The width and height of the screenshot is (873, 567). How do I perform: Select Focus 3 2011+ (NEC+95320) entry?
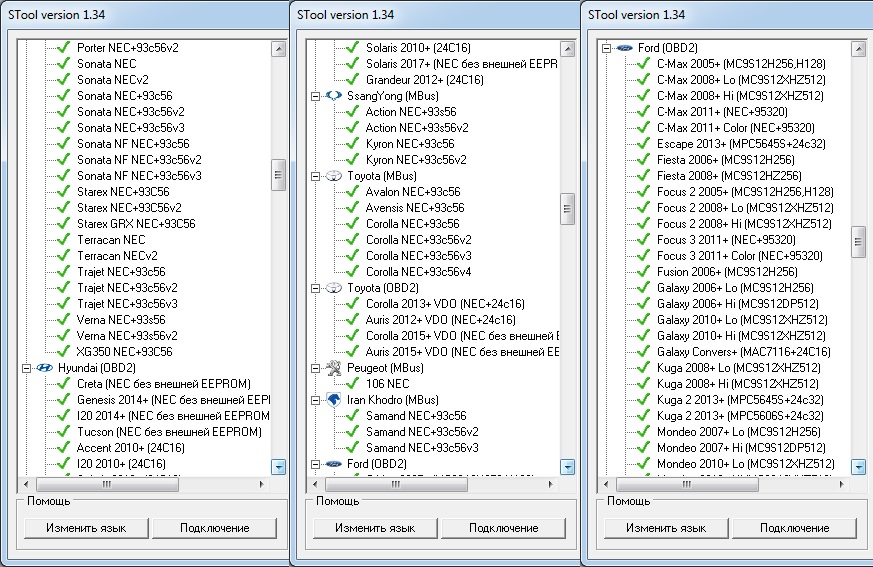tap(726, 240)
